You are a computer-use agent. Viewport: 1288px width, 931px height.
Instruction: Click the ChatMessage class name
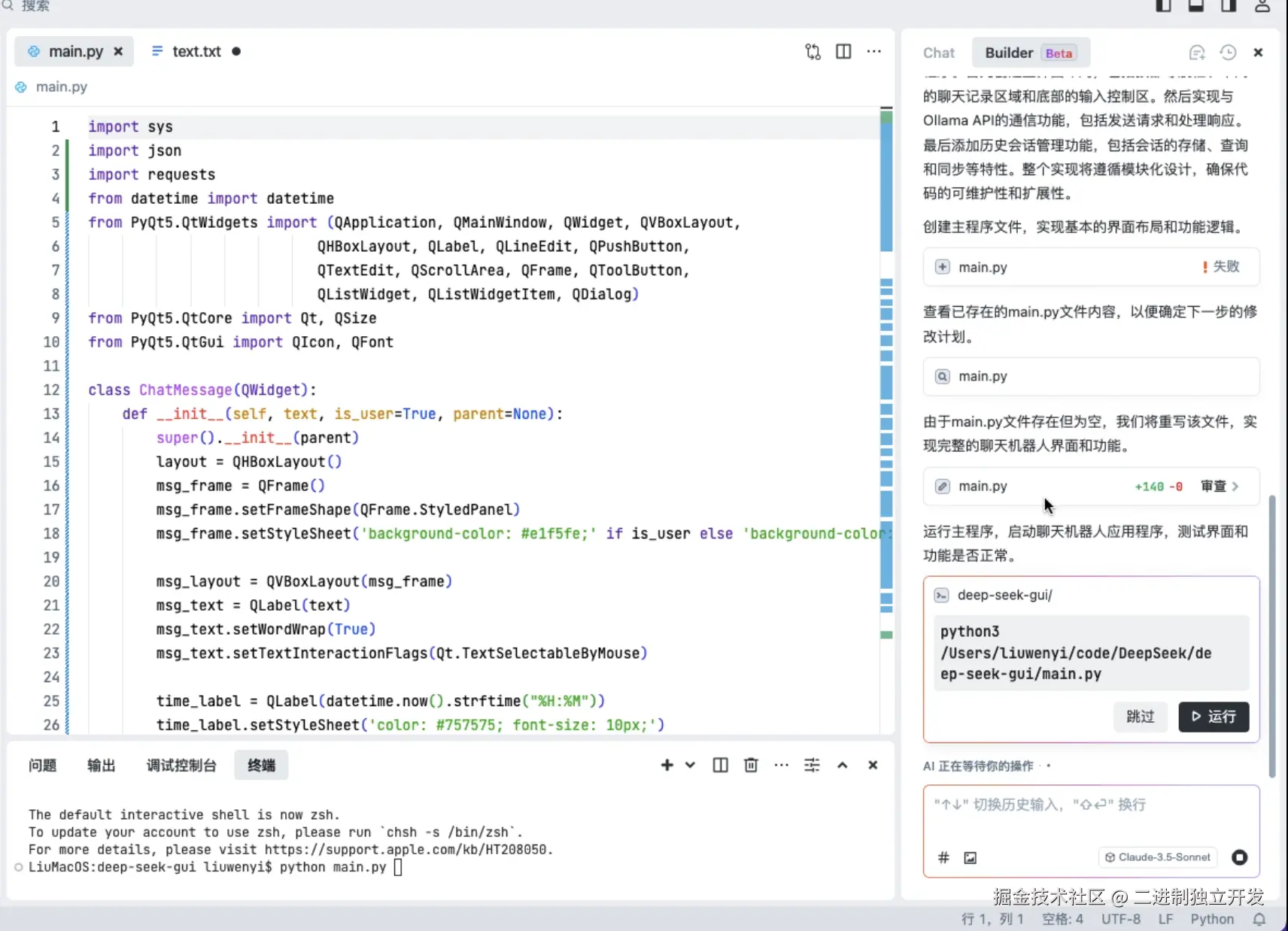[x=185, y=390]
